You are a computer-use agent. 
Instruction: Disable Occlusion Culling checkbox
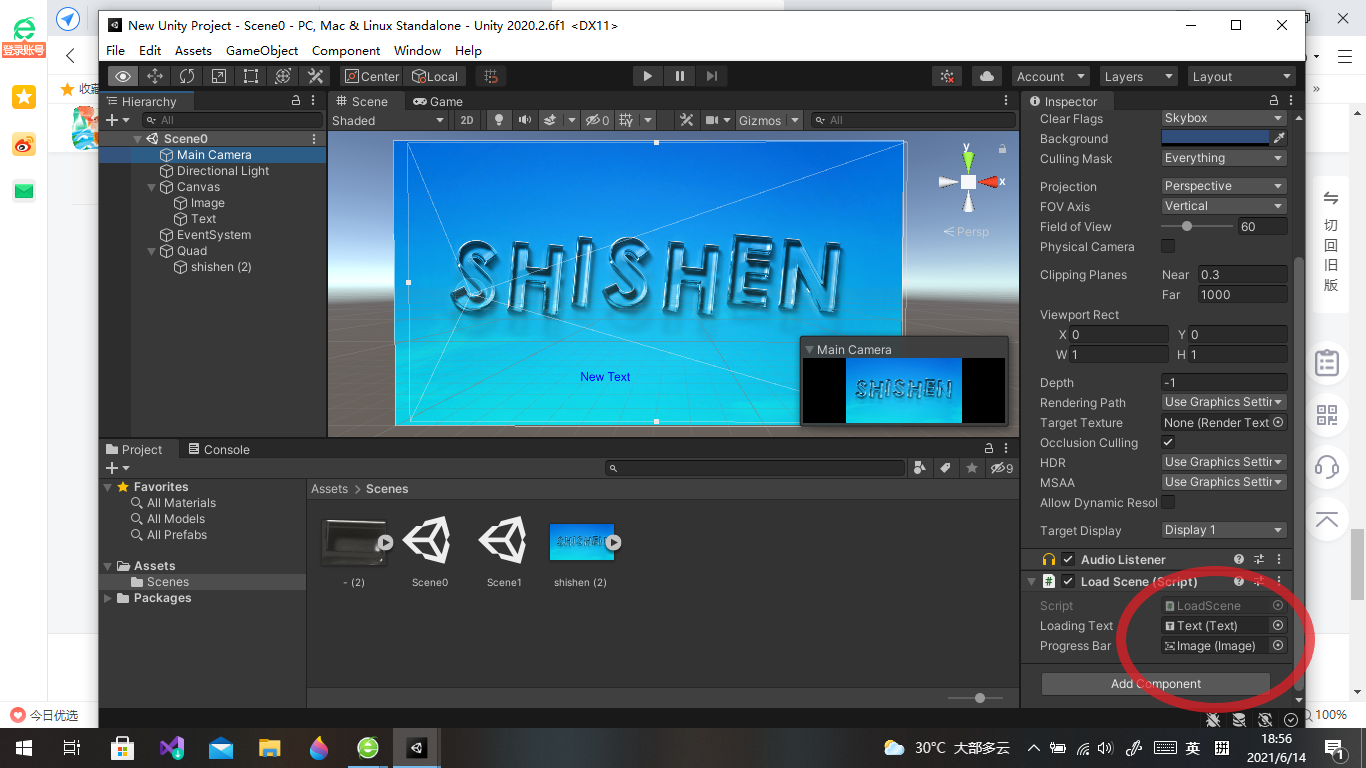pos(1168,442)
